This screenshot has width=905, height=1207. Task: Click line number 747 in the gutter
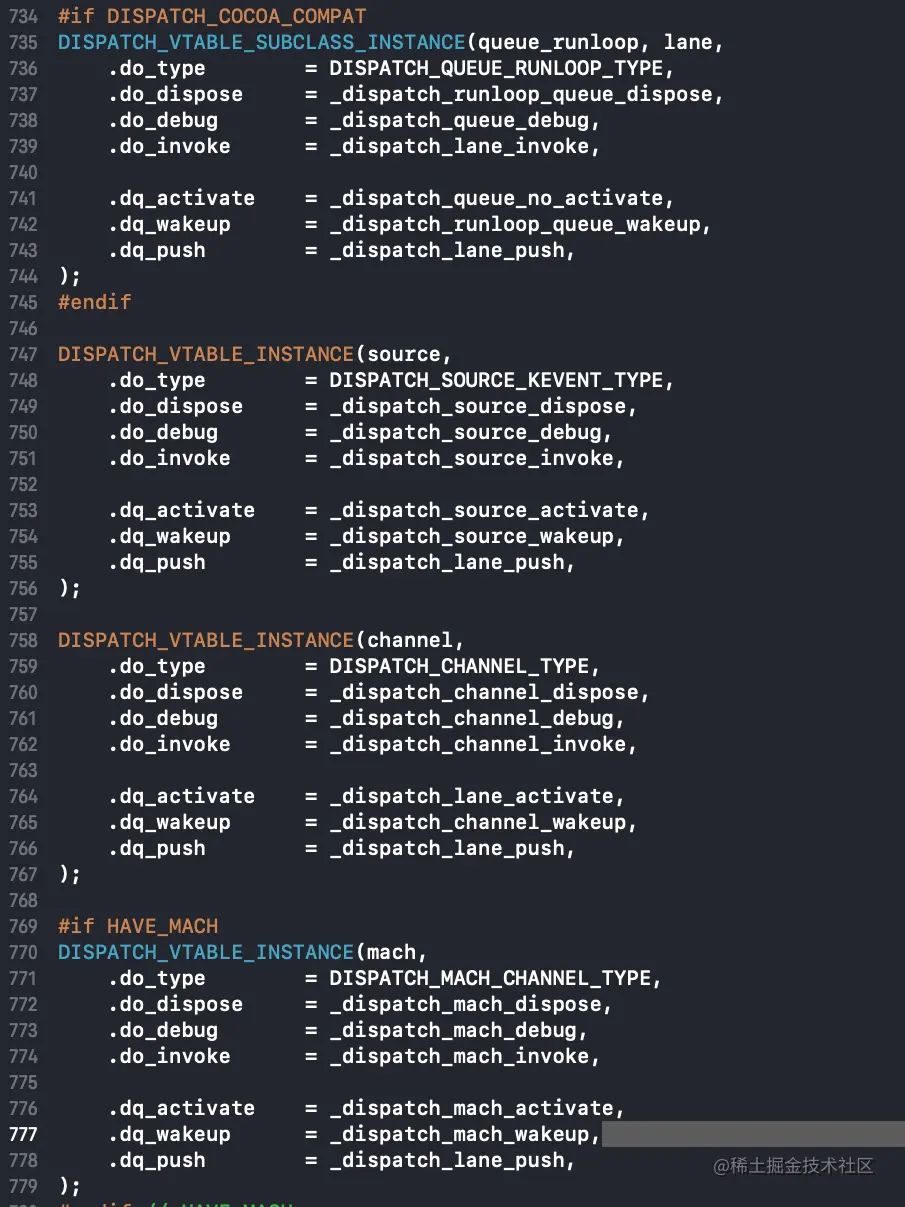[x=22, y=354]
